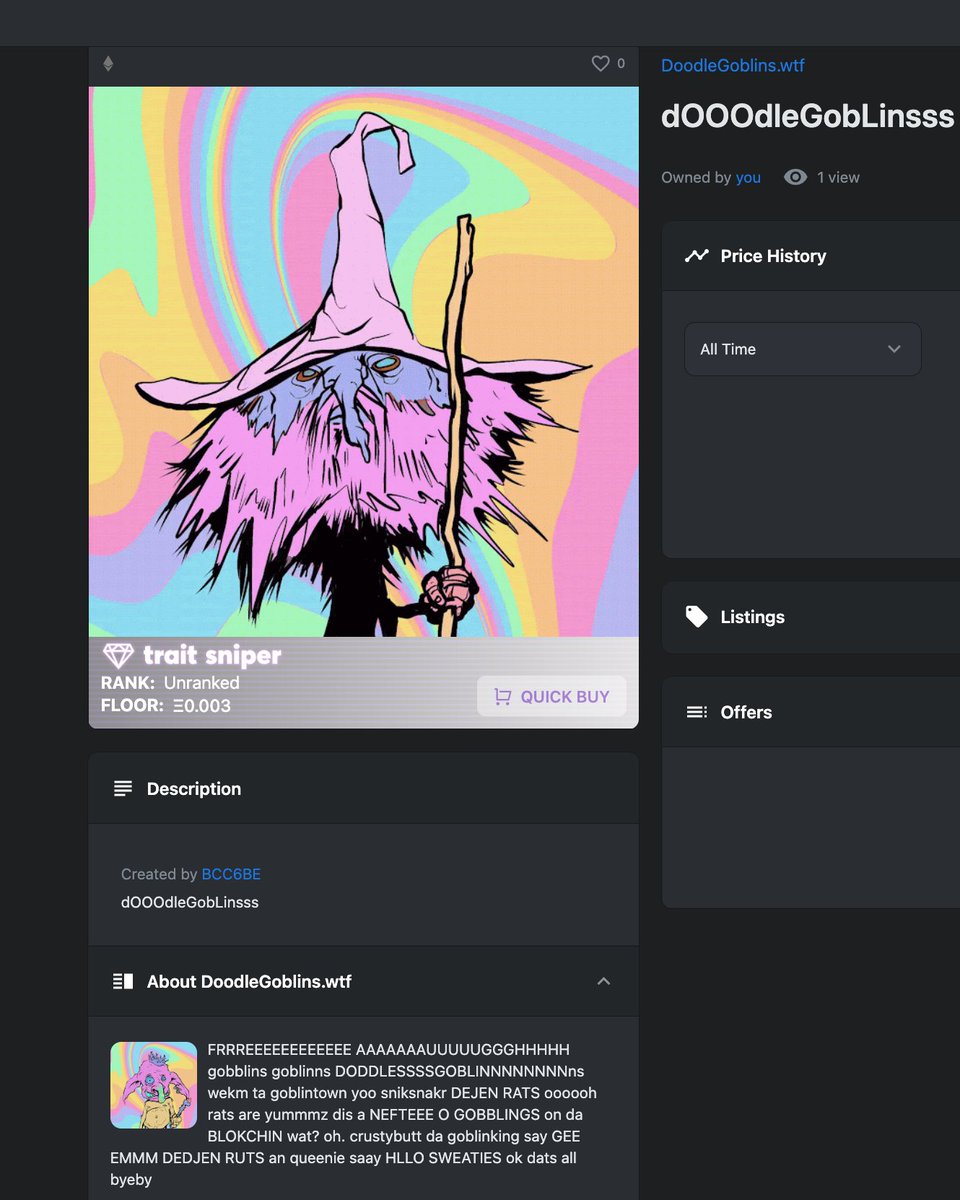Open the DoodleGoblins collection thumbnail
This screenshot has width=960, height=1200.
(153, 1085)
